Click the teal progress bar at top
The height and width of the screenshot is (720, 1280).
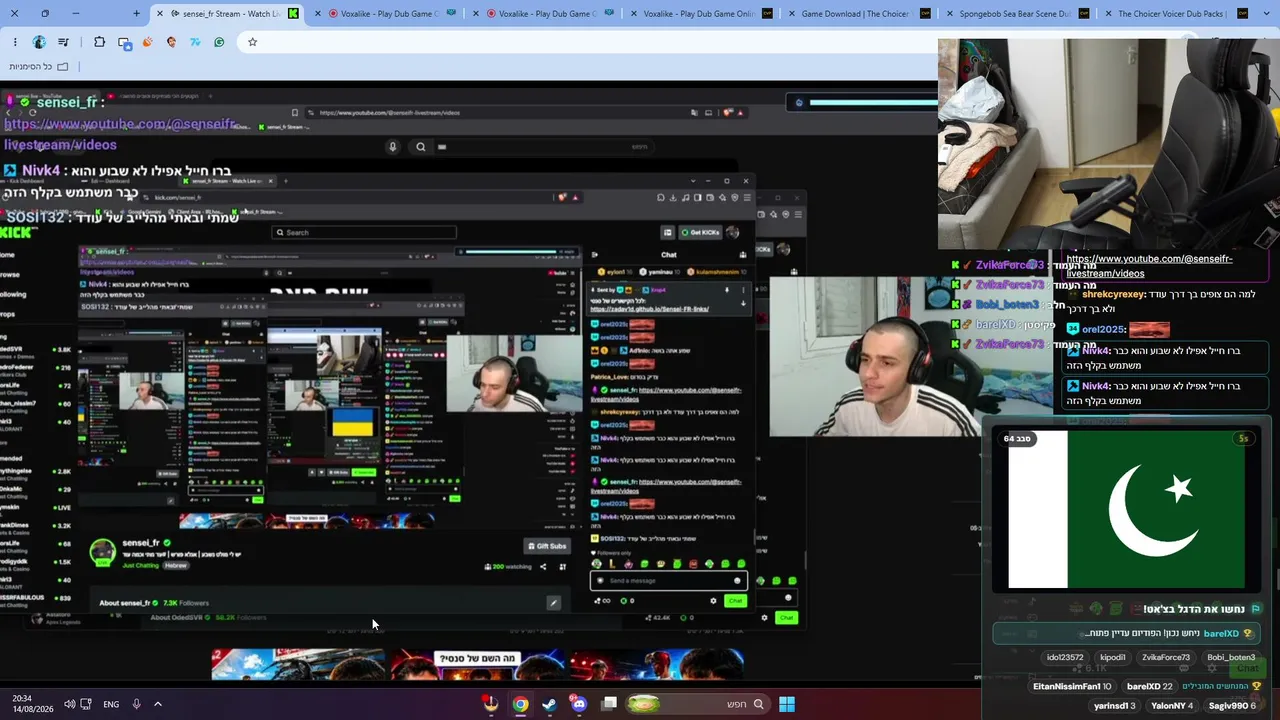point(873,102)
